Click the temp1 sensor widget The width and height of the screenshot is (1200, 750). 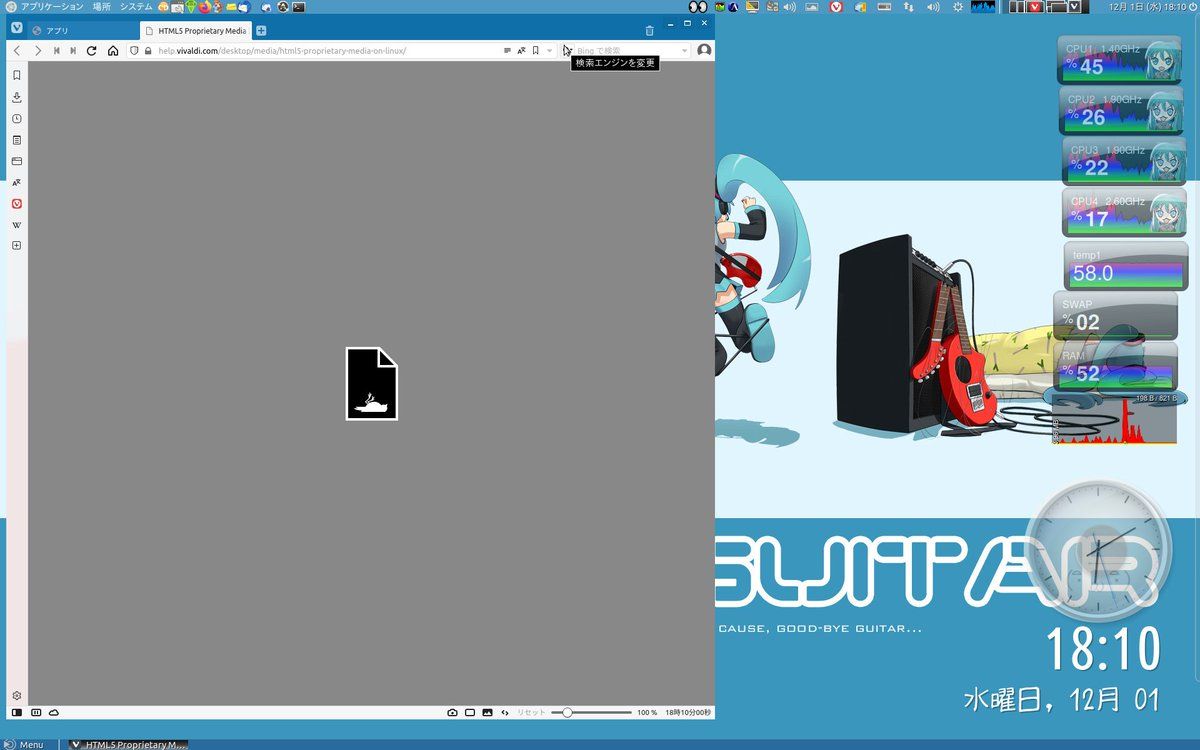pyautogui.click(x=1126, y=266)
